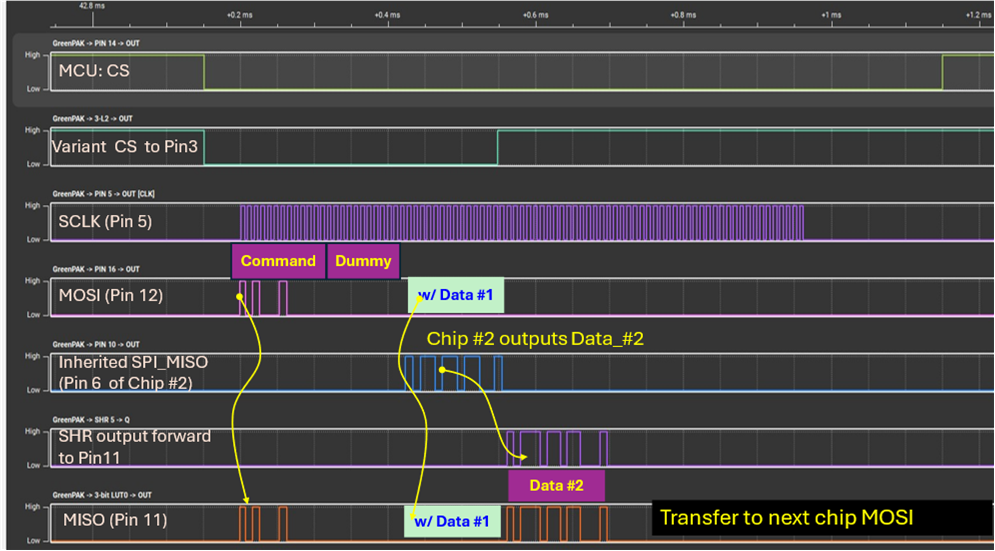Click the SCLK clock pulse waveform

520,222
